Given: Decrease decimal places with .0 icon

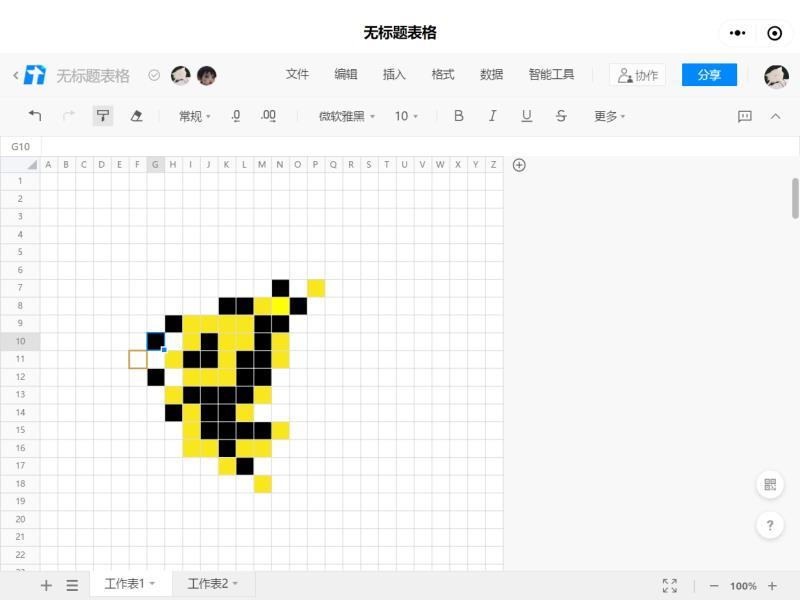Looking at the screenshot, I should pyautogui.click(x=235, y=116).
